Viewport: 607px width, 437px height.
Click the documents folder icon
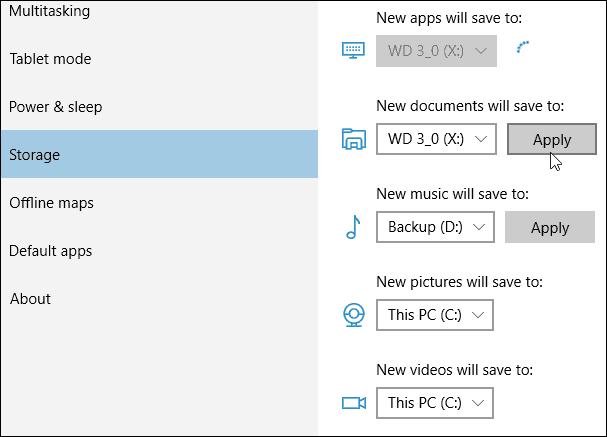(x=353, y=139)
